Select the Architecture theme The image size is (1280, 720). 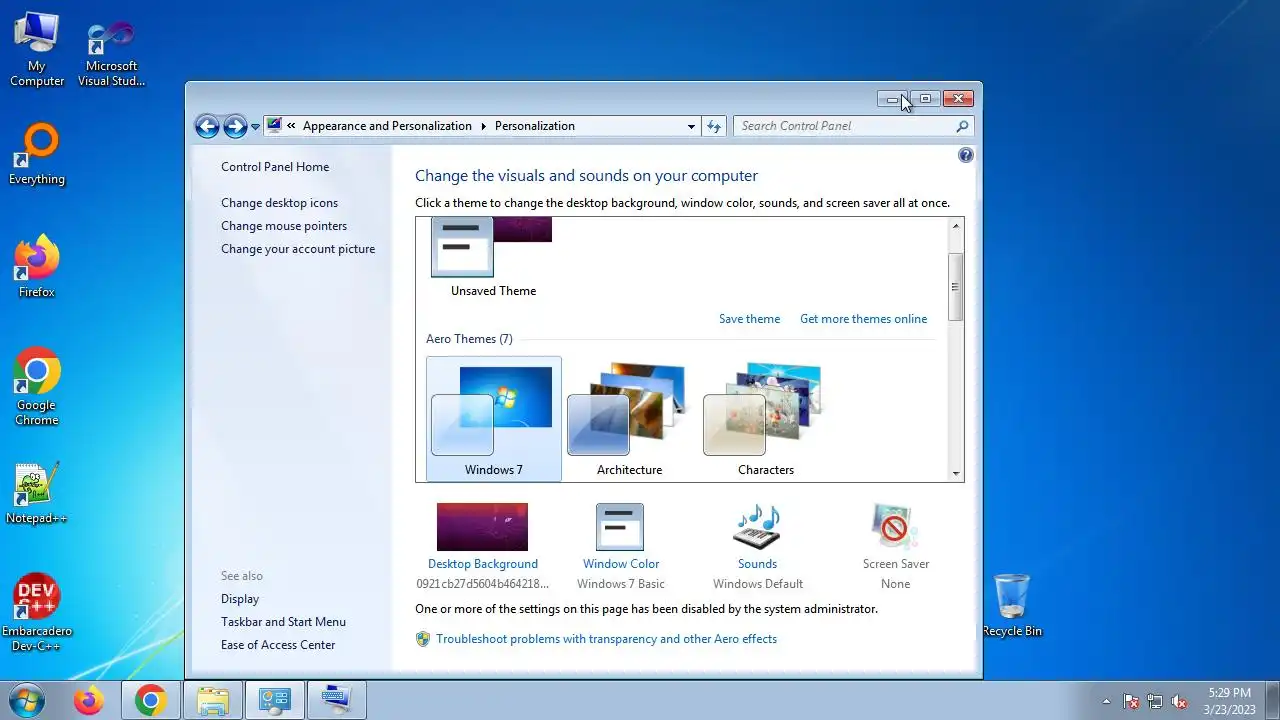[629, 419]
